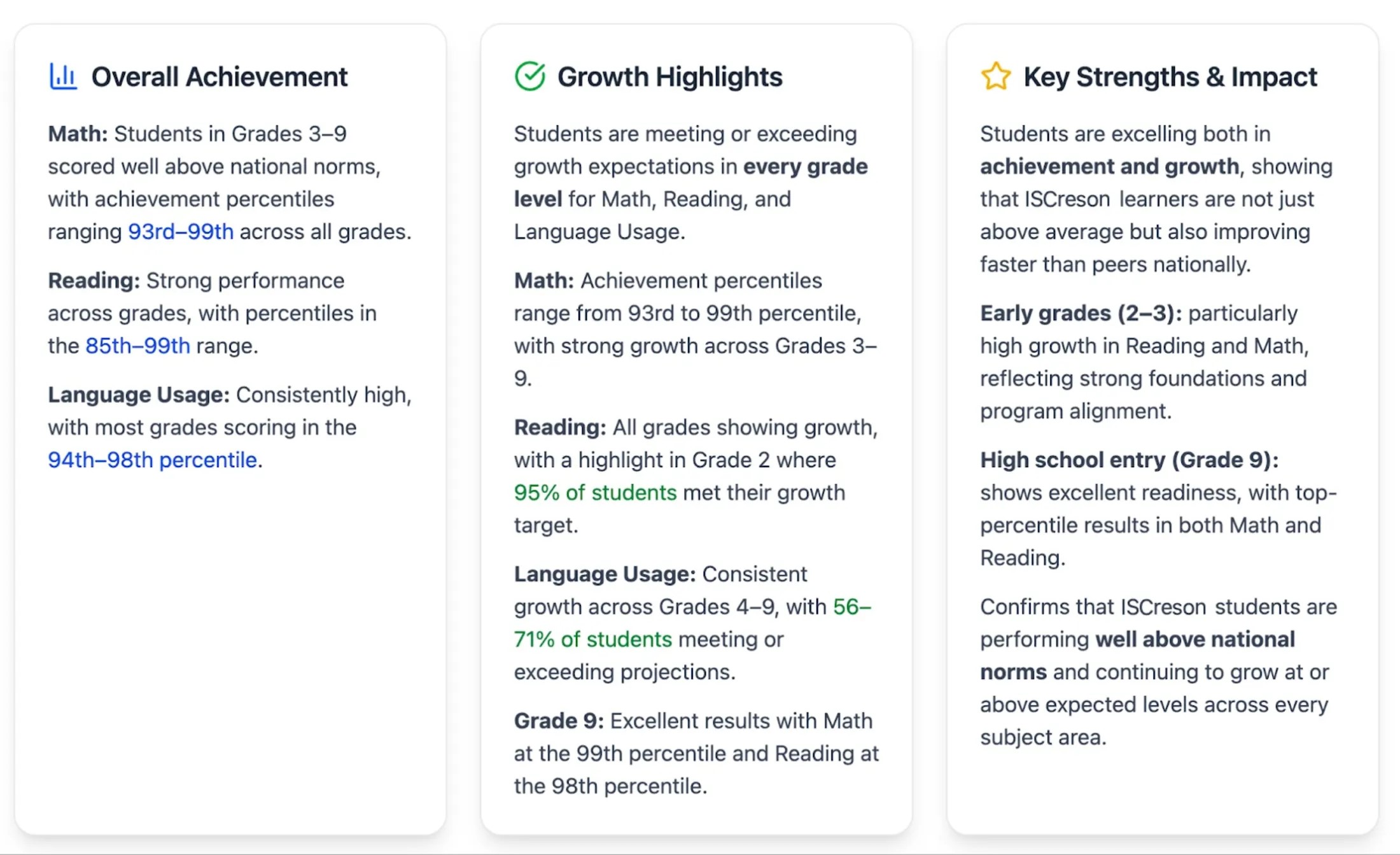Image resolution: width=1400 pixels, height=855 pixels.
Task: Click the bold "Early grades (2–3):" label
Action: coord(1081,313)
